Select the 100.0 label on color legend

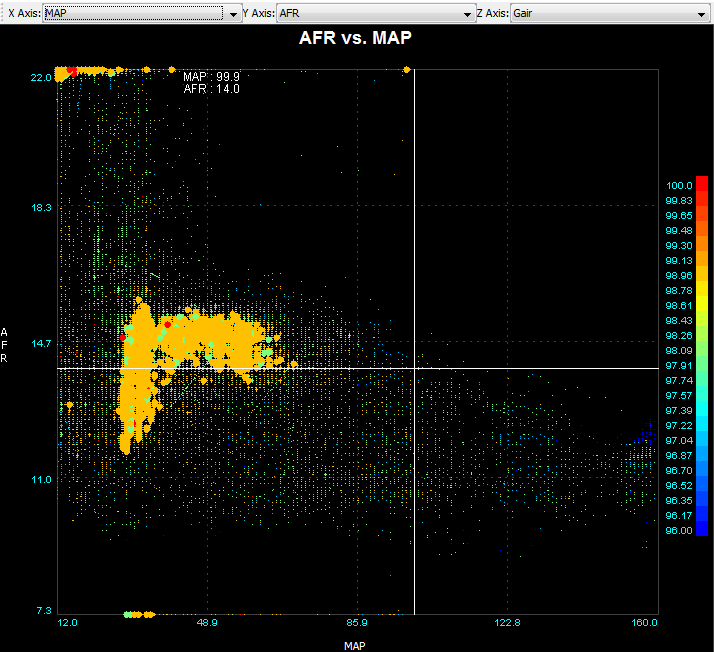(679, 185)
